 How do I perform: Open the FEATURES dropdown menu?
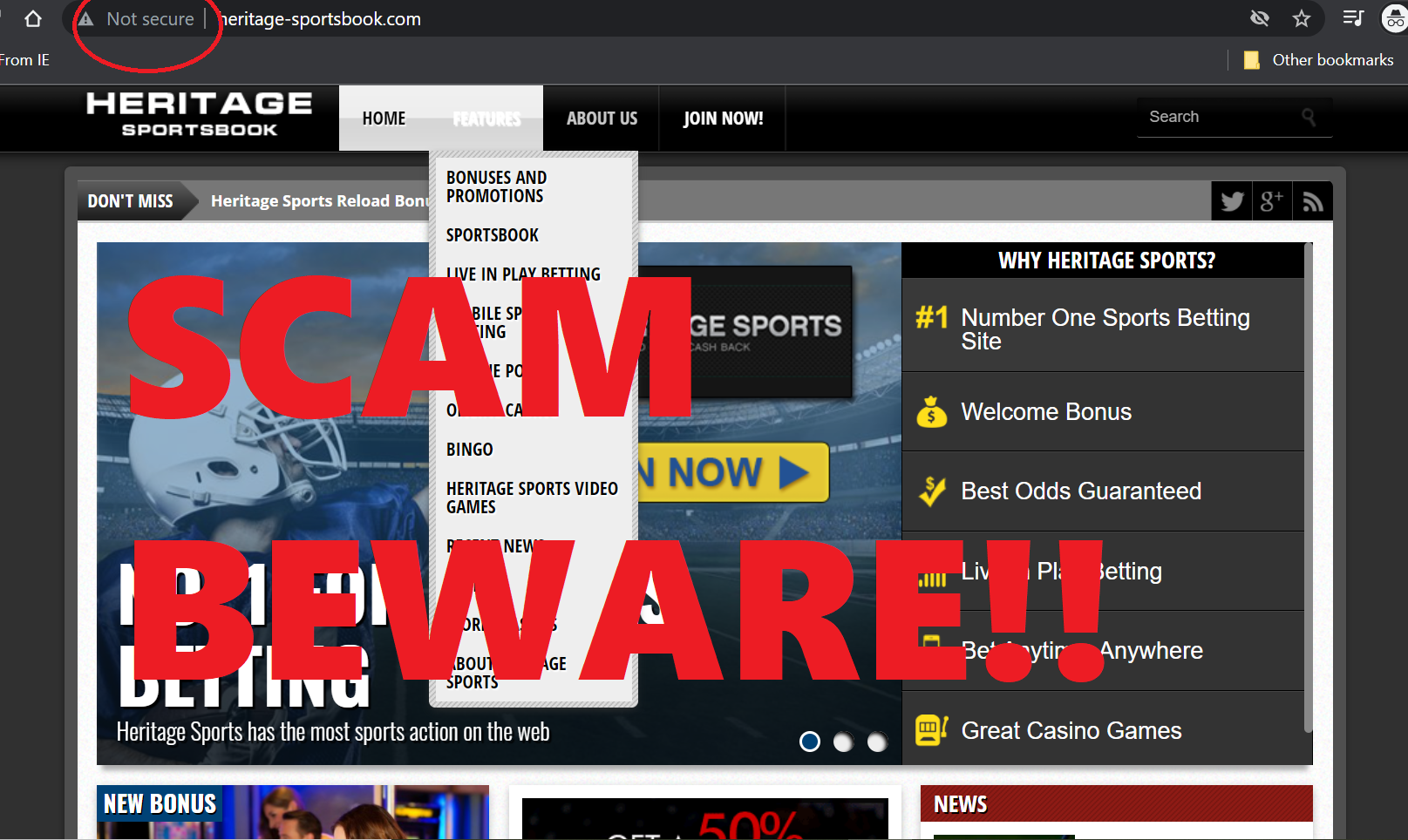[486, 118]
